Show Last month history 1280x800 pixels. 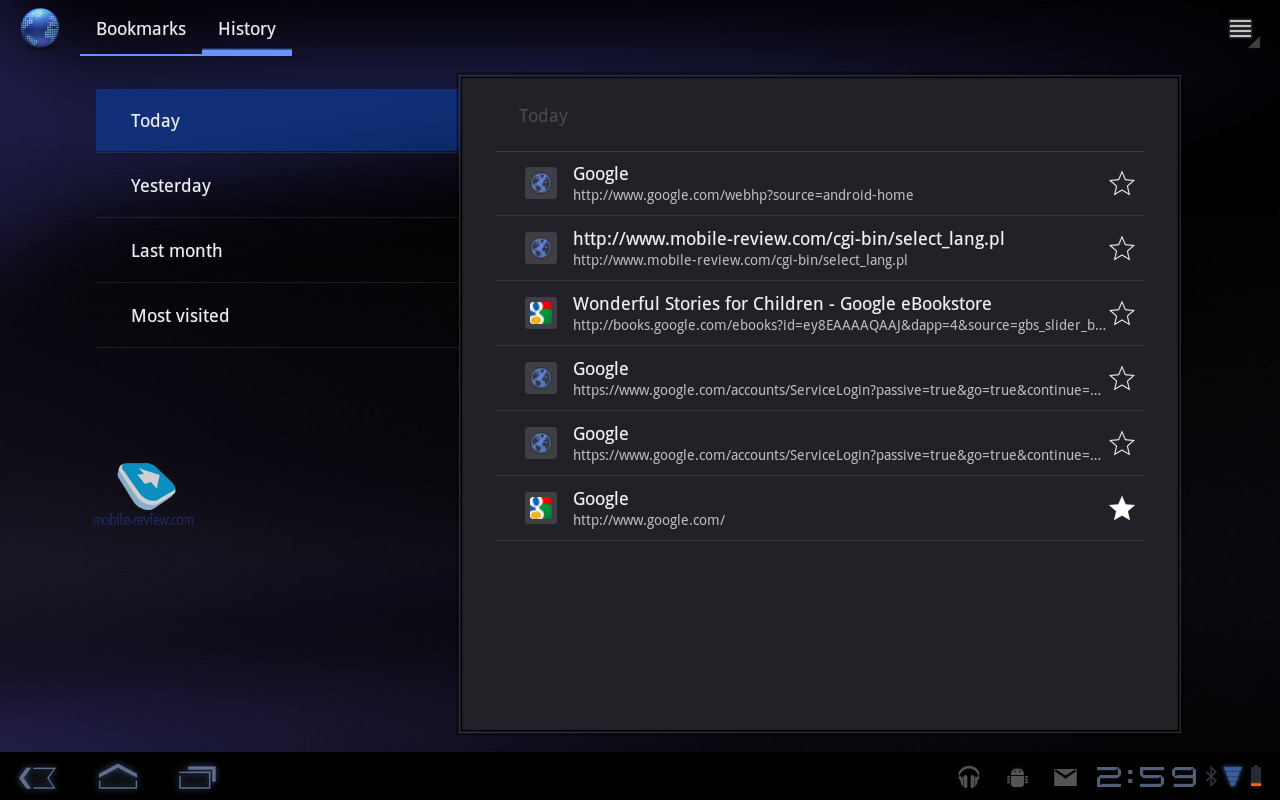276,250
